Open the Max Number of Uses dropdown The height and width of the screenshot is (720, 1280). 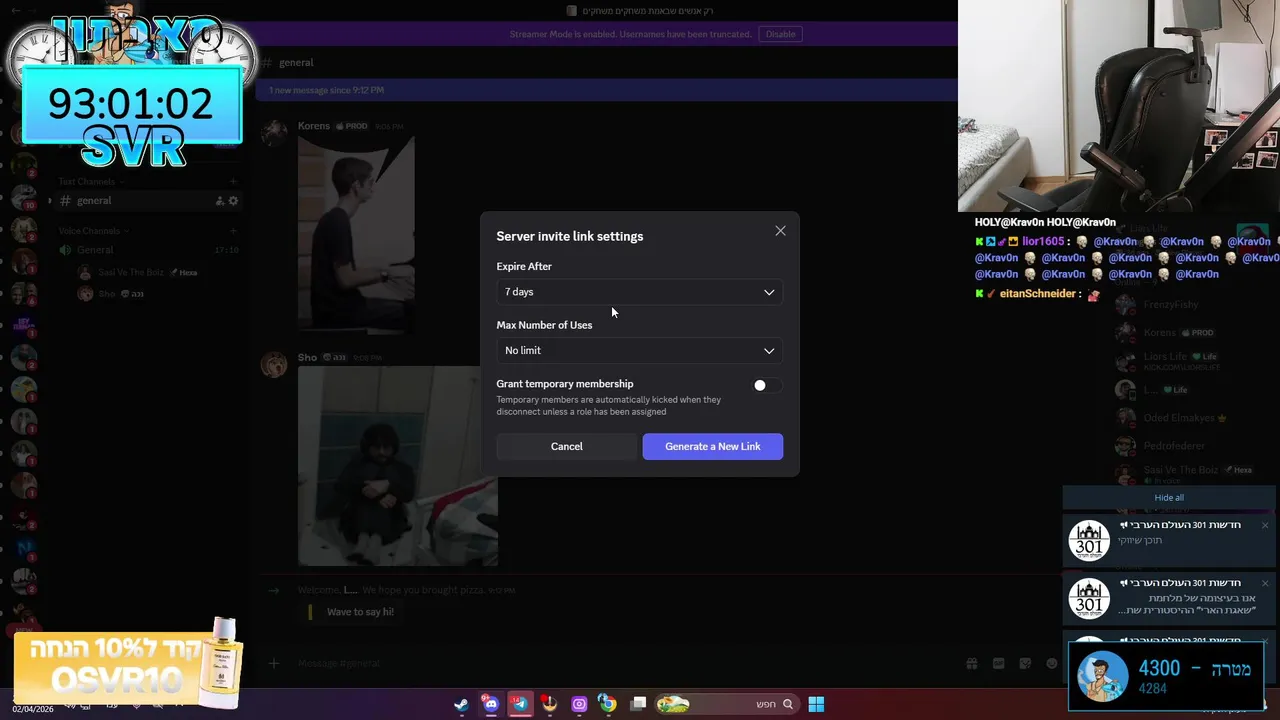click(640, 350)
